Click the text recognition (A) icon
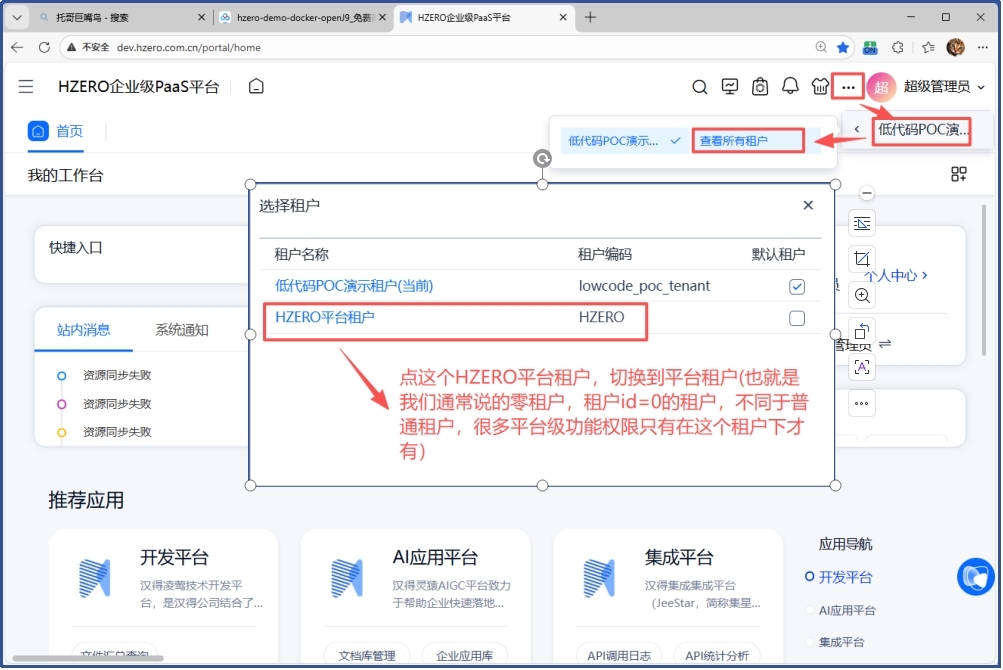1003x670 pixels. (862, 367)
